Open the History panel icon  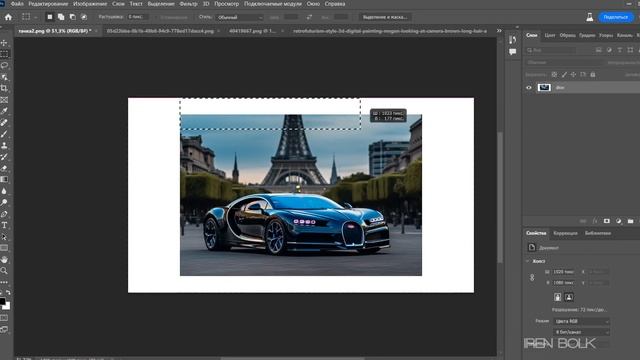pyautogui.click(x=513, y=40)
